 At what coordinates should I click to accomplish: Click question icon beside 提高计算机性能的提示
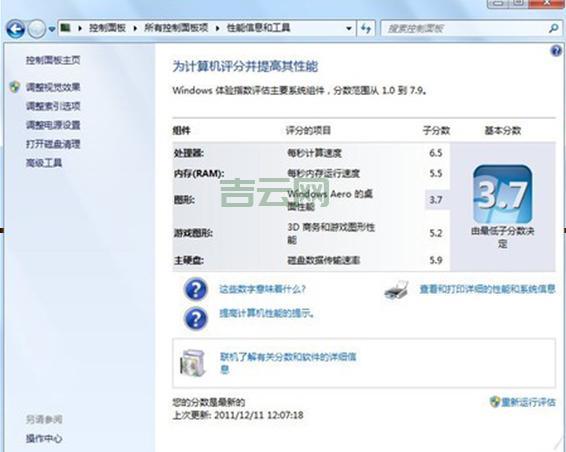click(x=196, y=318)
